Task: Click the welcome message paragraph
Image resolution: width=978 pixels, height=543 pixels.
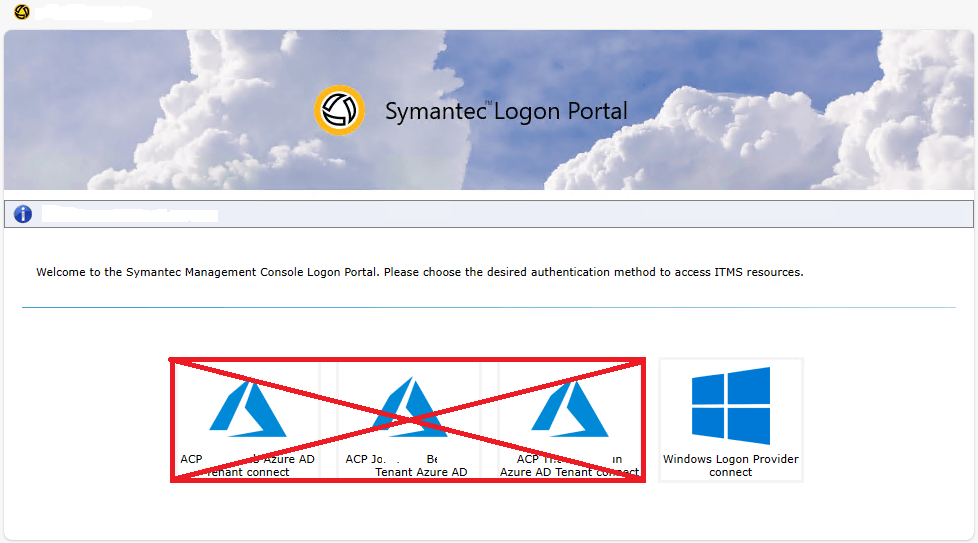Action: [419, 272]
